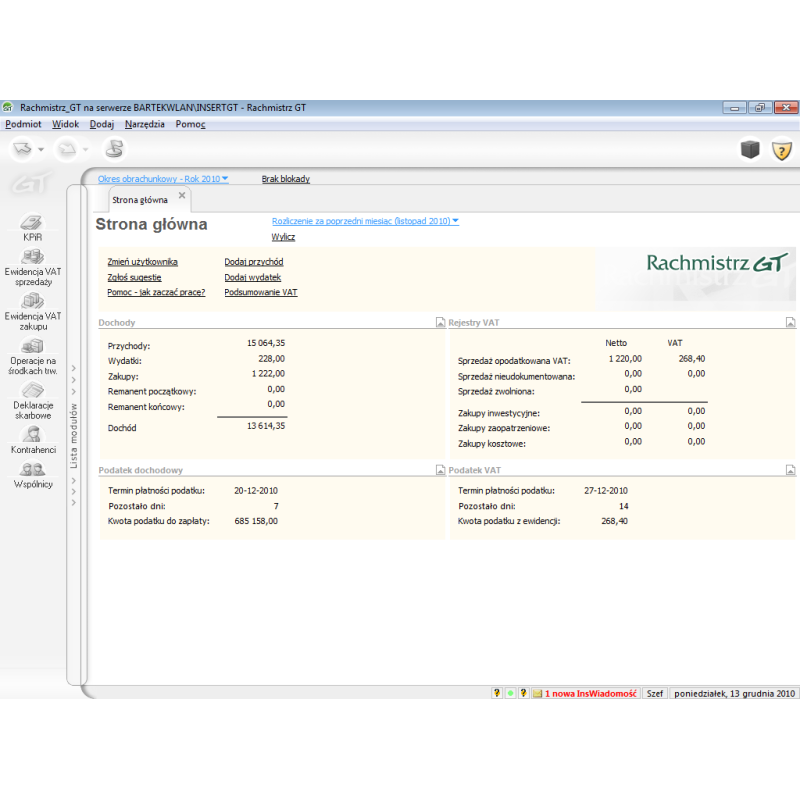Screen dimensions: 800x800
Task: Open Ewidencja VAT zakupu module
Action: click(32, 308)
